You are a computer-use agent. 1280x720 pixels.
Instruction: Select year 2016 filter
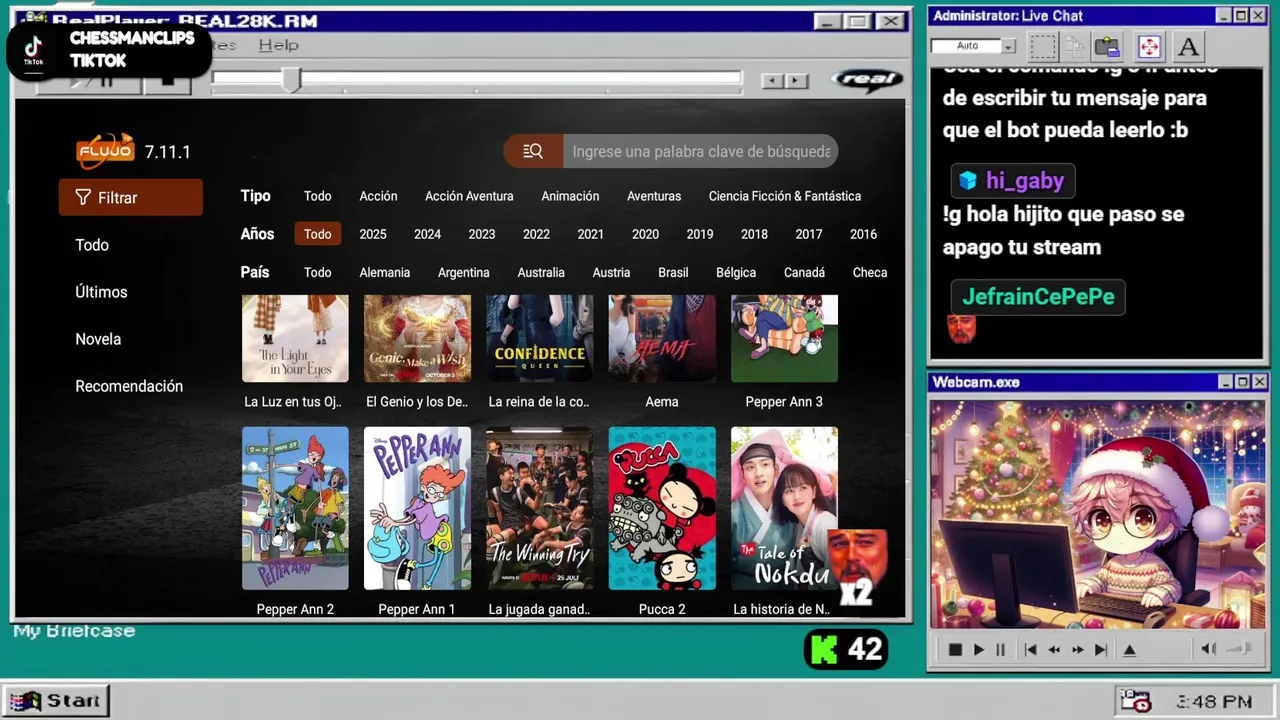coord(864,234)
